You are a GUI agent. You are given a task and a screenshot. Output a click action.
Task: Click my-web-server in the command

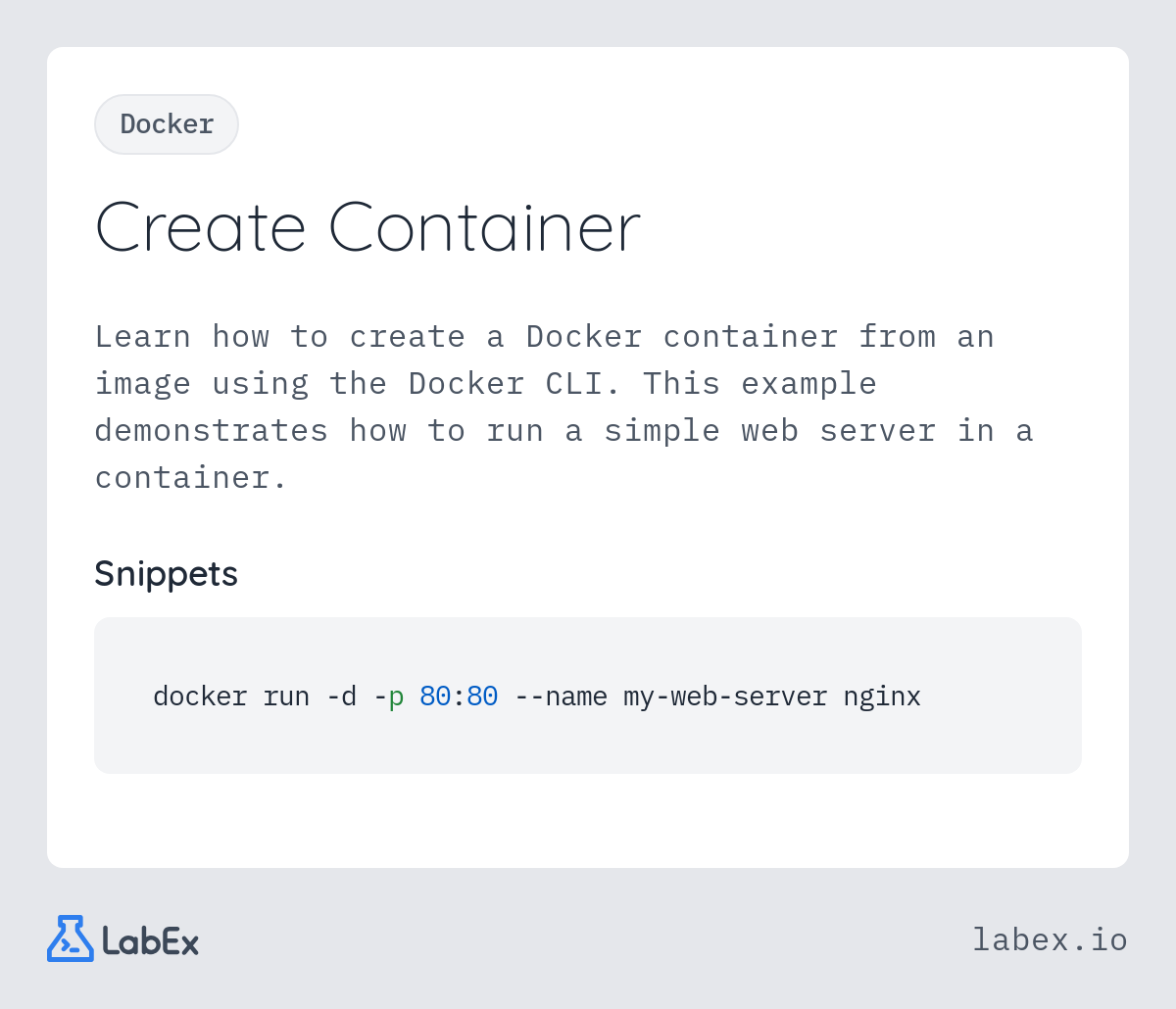[x=725, y=697]
